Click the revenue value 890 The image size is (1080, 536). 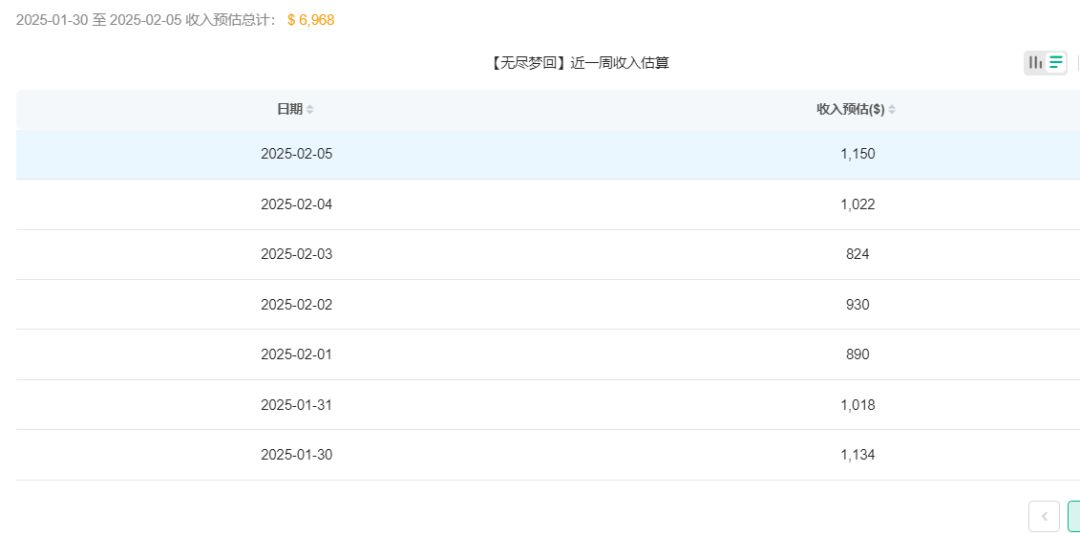[858, 354]
